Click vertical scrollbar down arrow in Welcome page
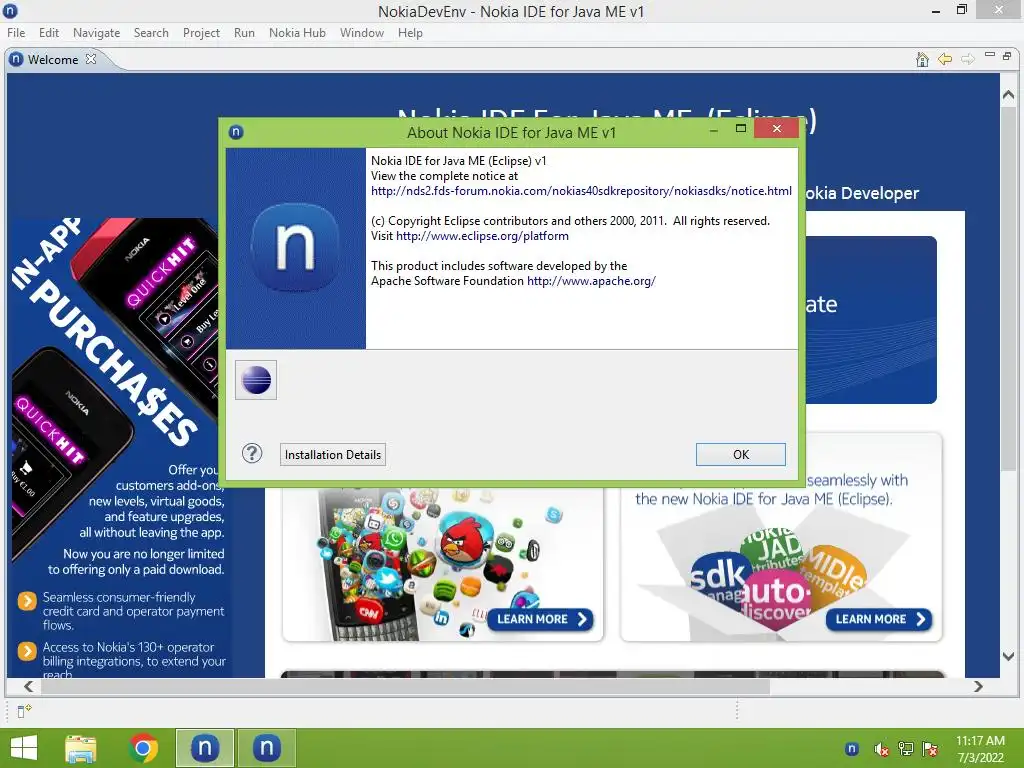Image resolution: width=1024 pixels, height=768 pixels. coord(1008,656)
